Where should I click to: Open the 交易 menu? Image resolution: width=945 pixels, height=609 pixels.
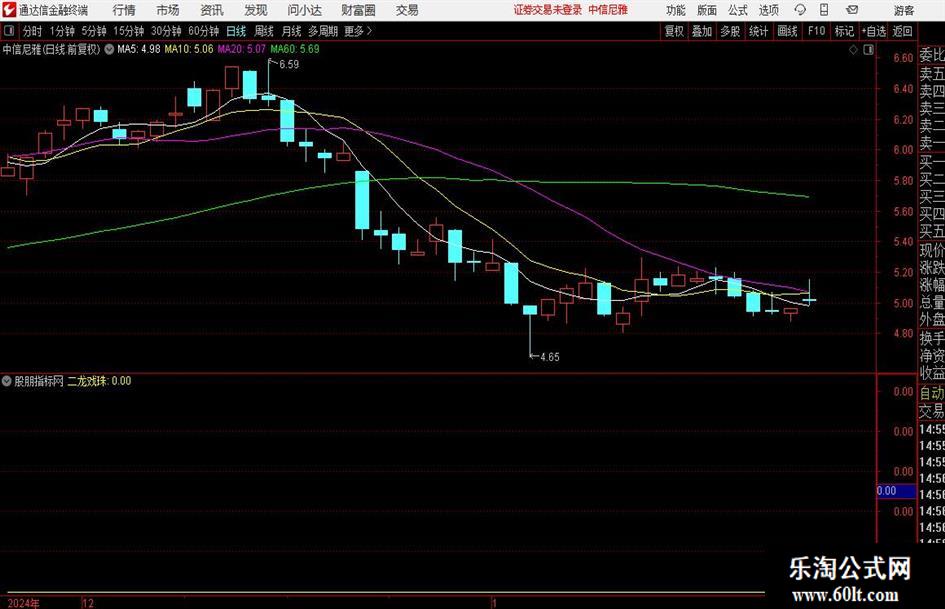[407, 10]
